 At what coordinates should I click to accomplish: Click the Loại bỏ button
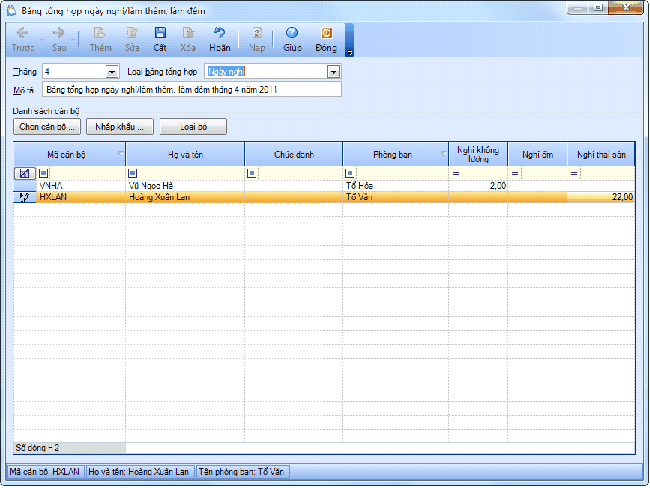click(x=193, y=127)
